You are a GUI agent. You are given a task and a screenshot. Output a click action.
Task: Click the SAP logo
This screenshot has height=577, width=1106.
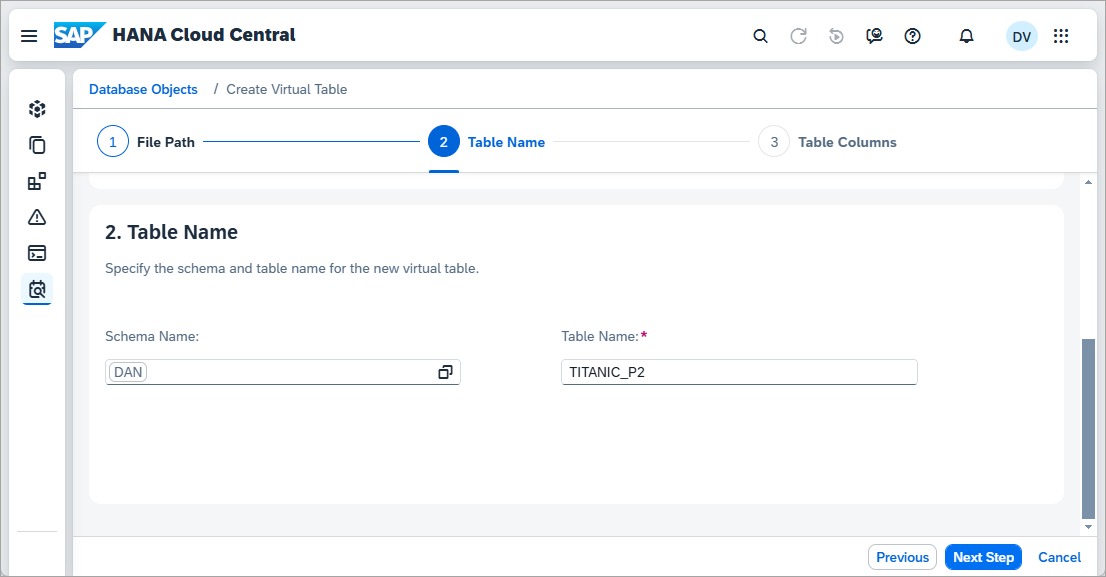(x=80, y=35)
